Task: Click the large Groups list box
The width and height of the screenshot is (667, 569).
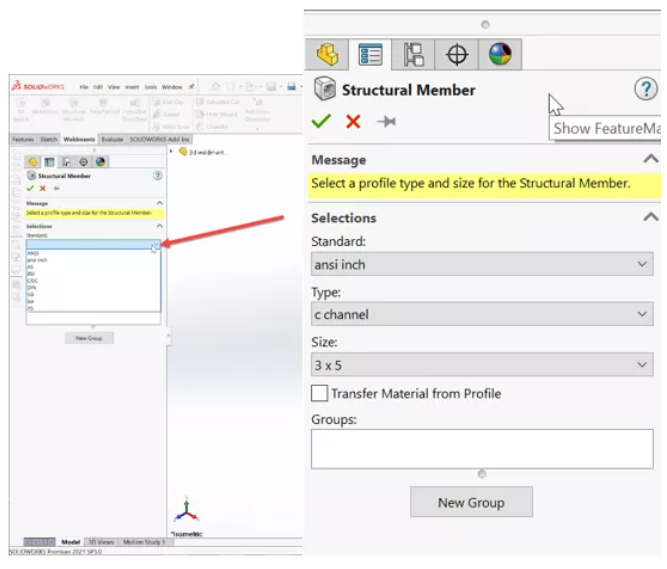Action: click(x=482, y=449)
